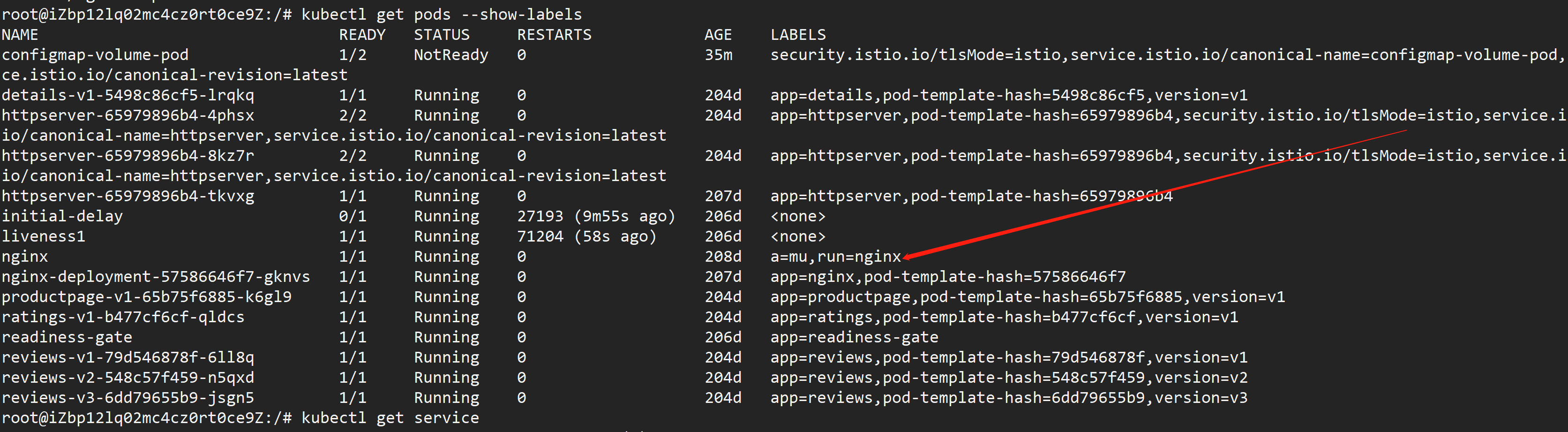The height and width of the screenshot is (432, 1568).
Task: Click the app=readiness-gate label text
Action: [x=854, y=337]
